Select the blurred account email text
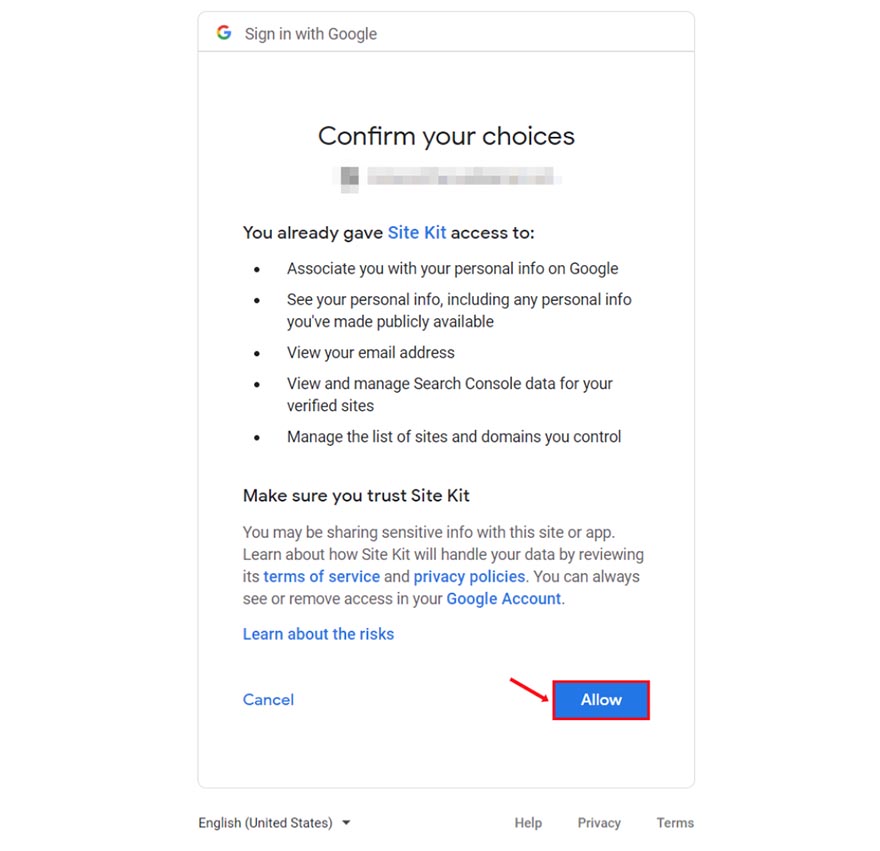The width and height of the screenshot is (880, 851). pyautogui.click(x=462, y=179)
